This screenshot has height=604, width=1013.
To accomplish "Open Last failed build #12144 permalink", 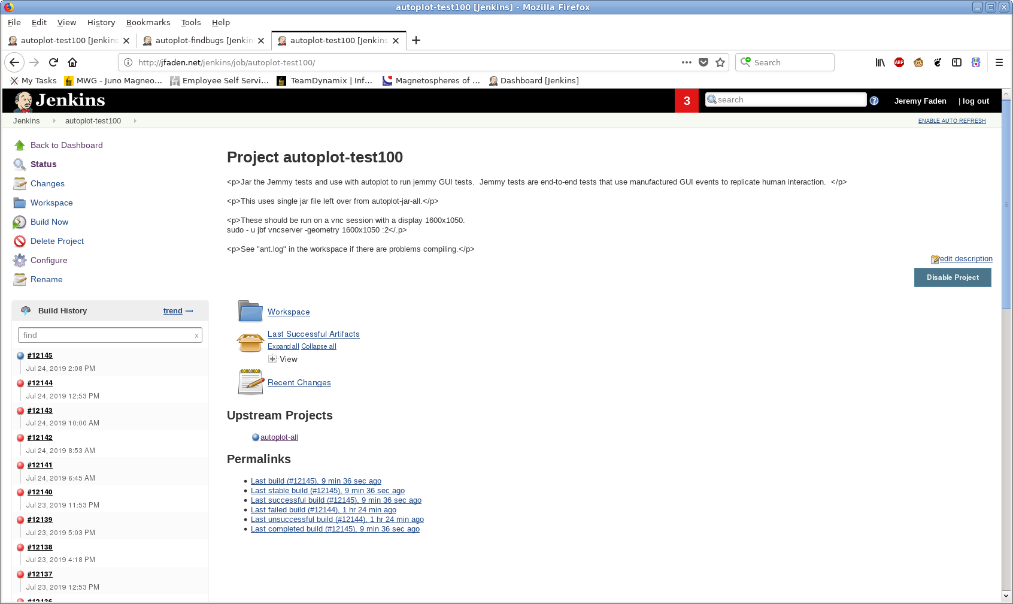I will 323,510.
